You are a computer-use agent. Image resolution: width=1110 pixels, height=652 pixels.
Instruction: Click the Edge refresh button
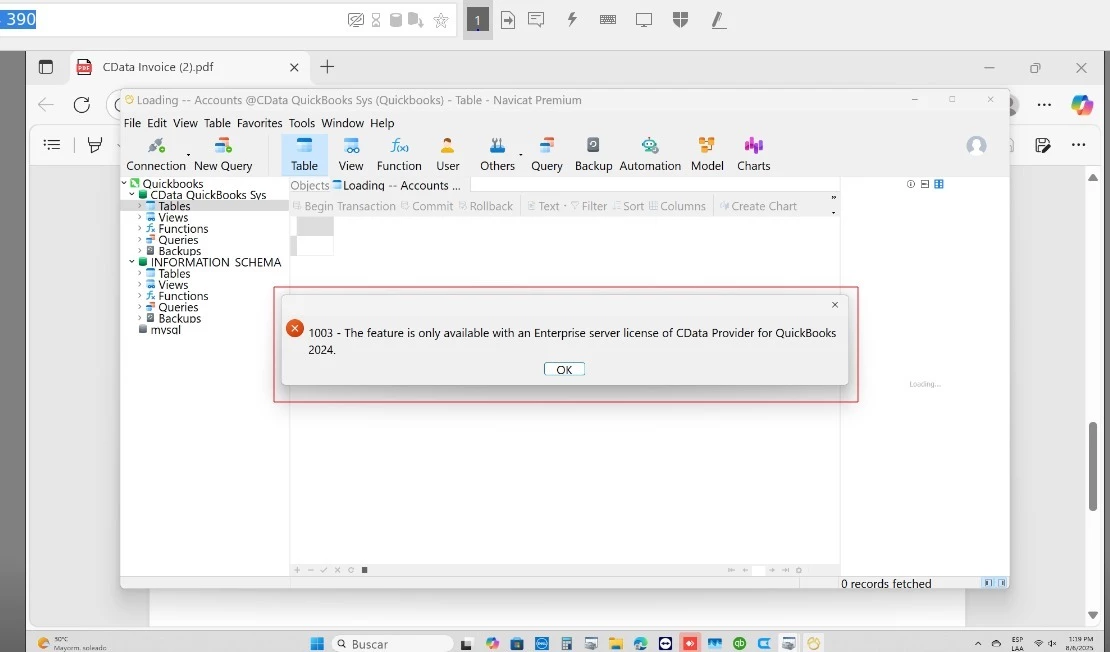82,105
